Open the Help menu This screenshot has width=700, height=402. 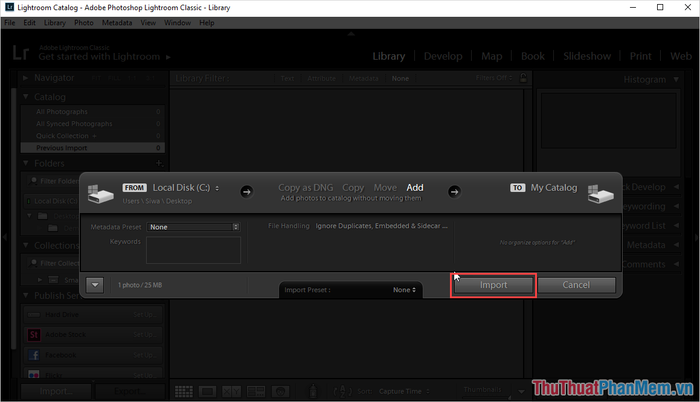207,23
